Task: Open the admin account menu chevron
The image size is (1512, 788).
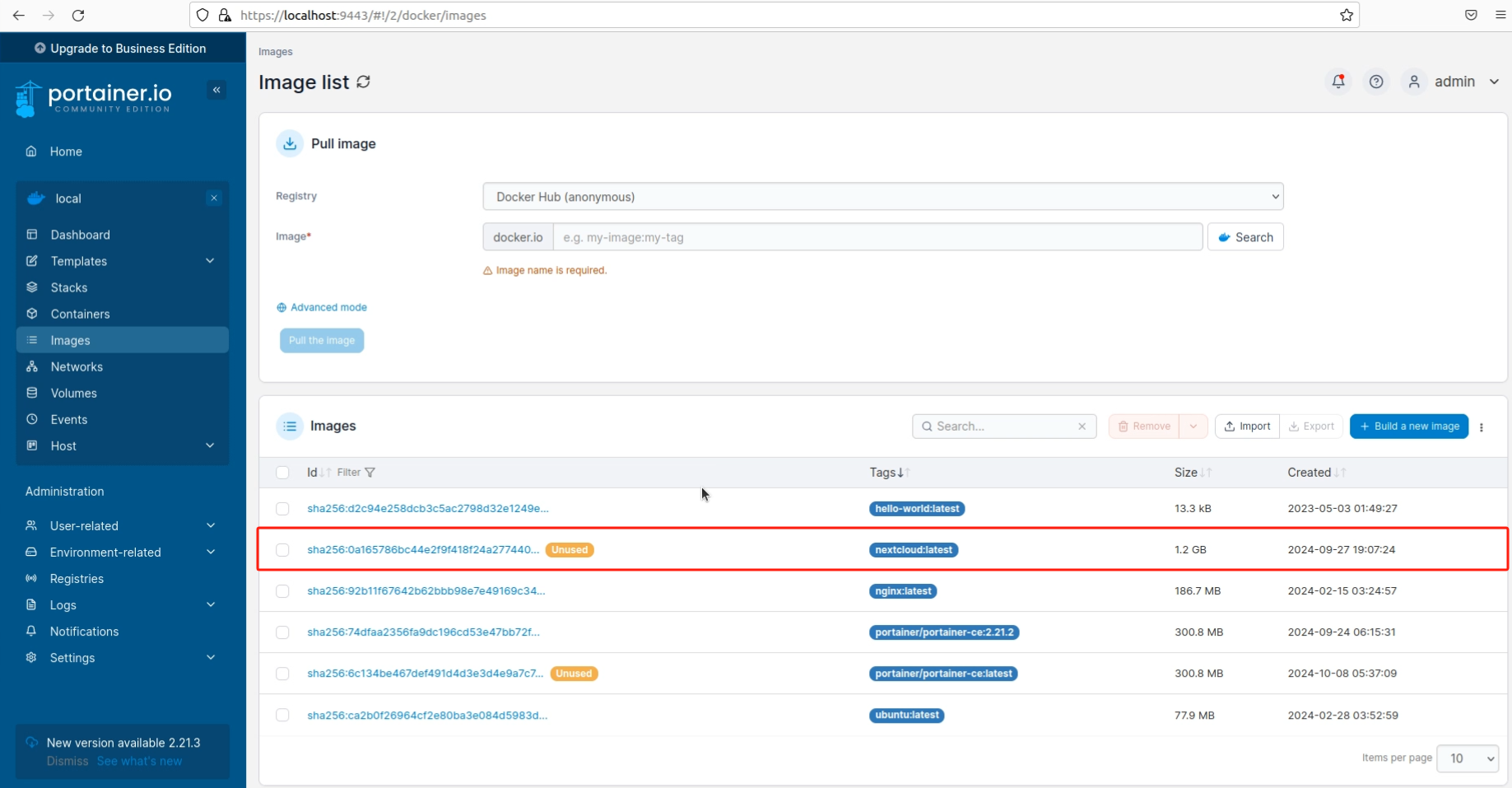Action: point(1494,82)
